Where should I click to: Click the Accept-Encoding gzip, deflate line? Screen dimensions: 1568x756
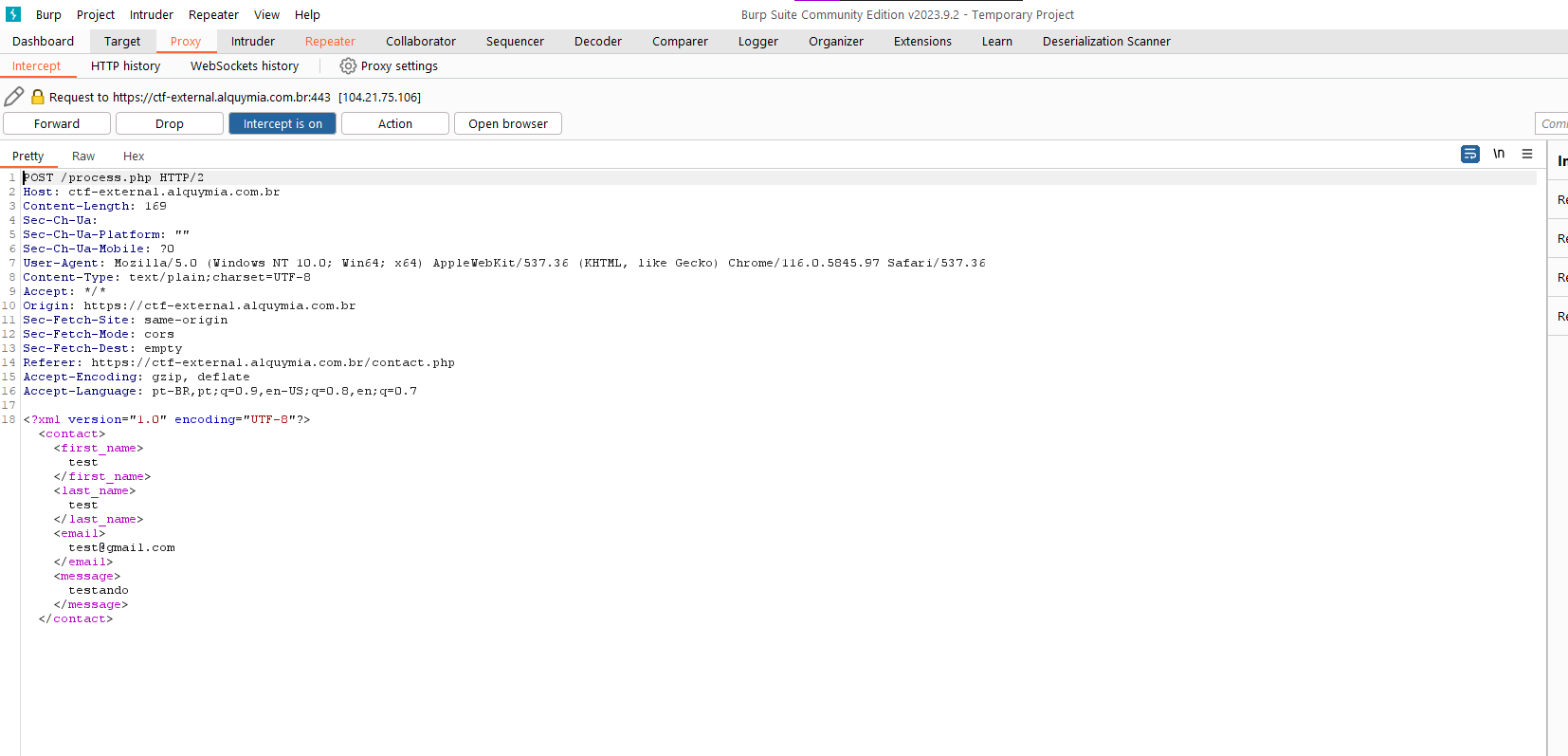click(137, 377)
